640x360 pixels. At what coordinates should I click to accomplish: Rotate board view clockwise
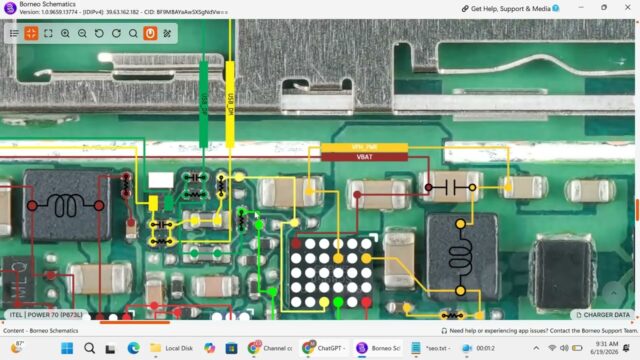(x=116, y=33)
